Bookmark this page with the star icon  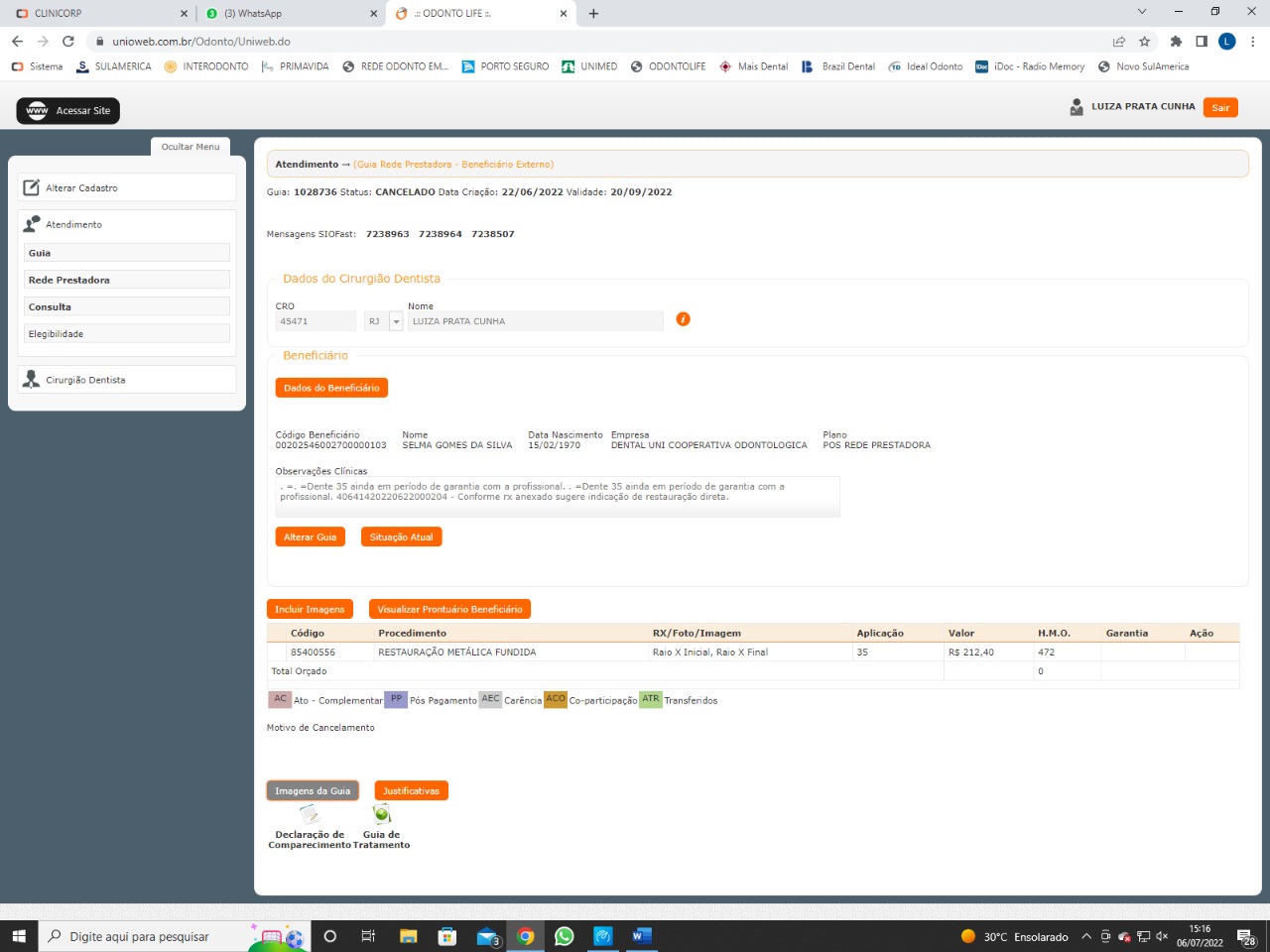pyautogui.click(x=1145, y=42)
